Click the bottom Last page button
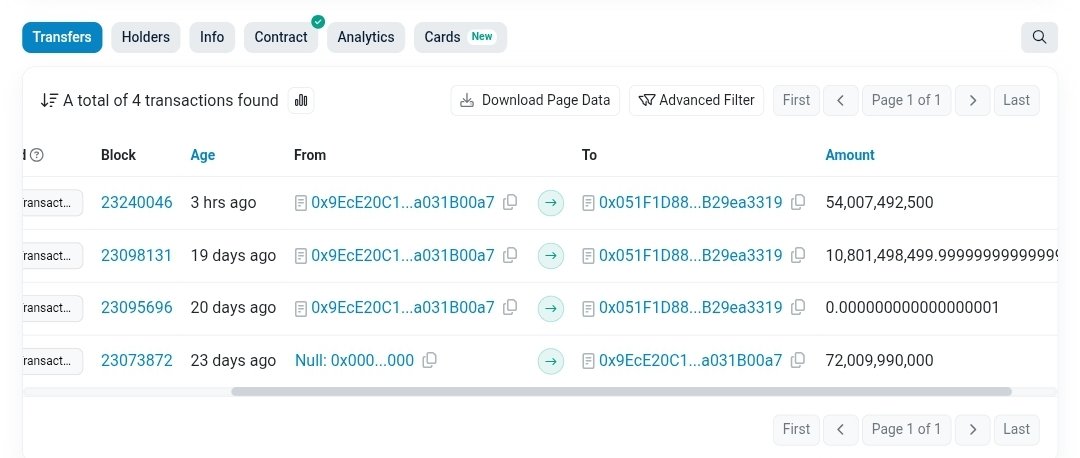The image size is (1080, 458). tap(1017, 429)
